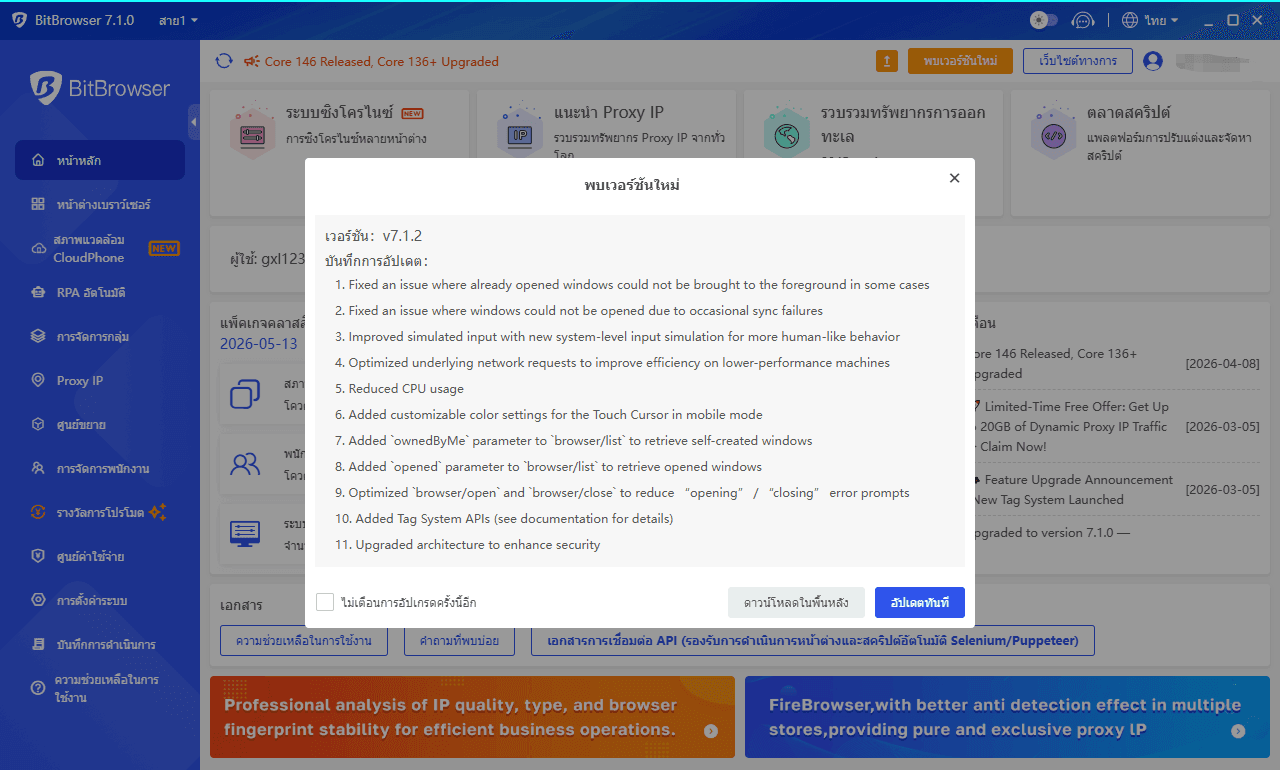Click the refresh icon beside the announcement
Image resolution: width=1280 pixels, height=770 pixels.
click(x=224, y=61)
